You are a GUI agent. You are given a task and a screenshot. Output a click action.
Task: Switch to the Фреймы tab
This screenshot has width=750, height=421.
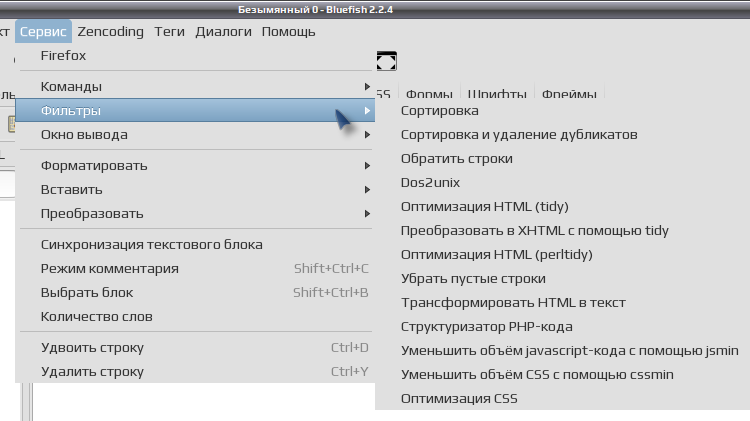pos(569,93)
